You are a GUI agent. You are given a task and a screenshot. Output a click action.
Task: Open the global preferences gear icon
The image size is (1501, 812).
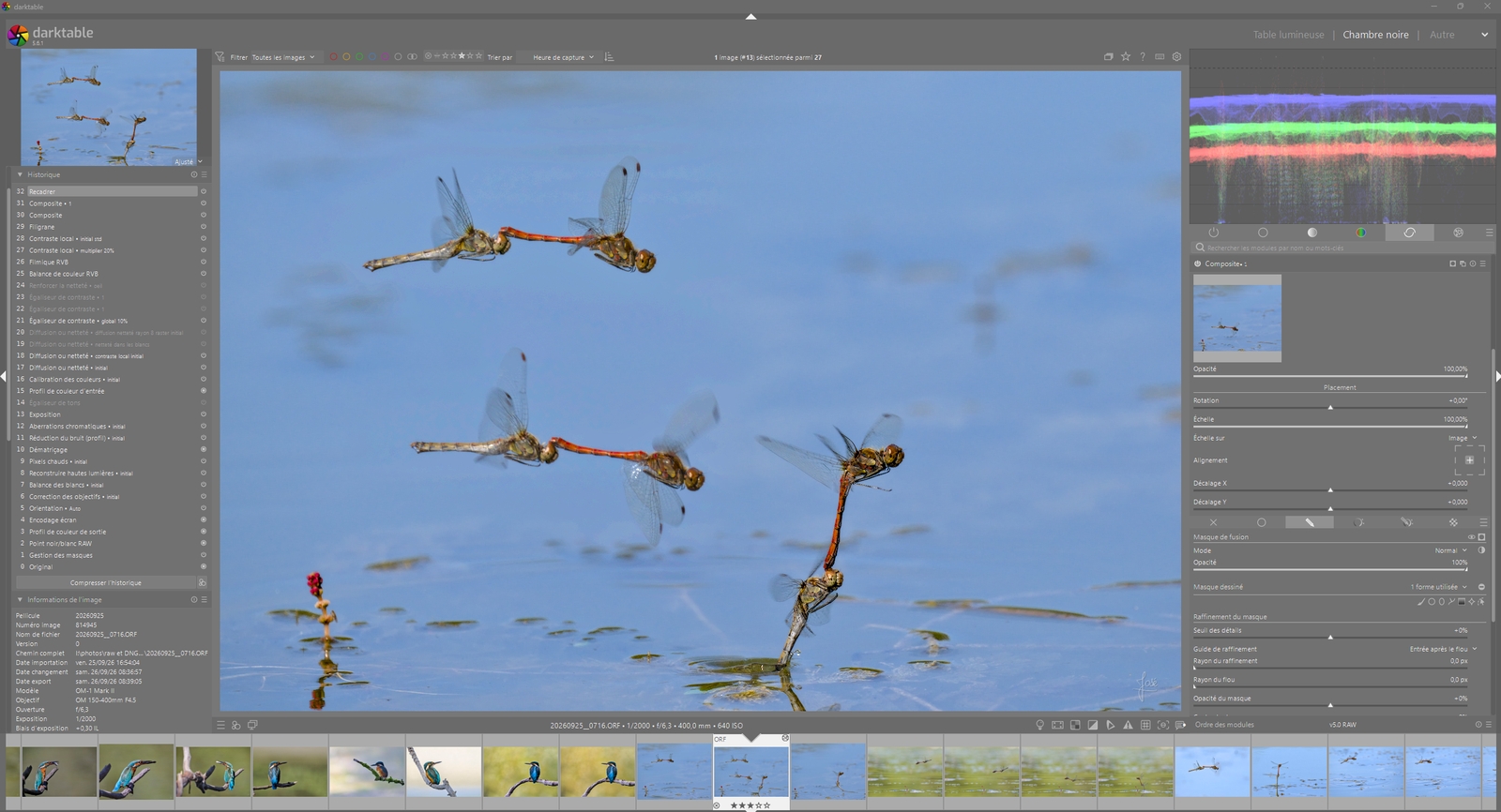tap(1176, 57)
